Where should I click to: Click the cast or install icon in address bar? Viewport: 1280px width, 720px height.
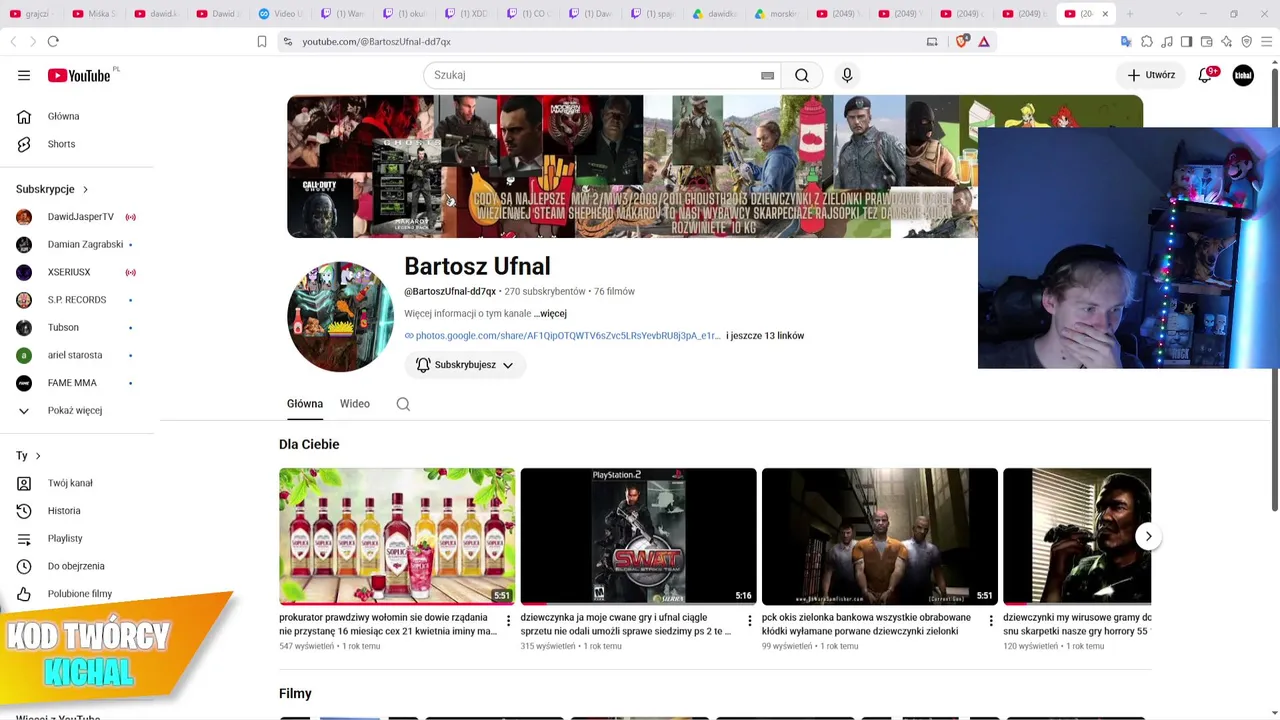(x=932, y=41)
